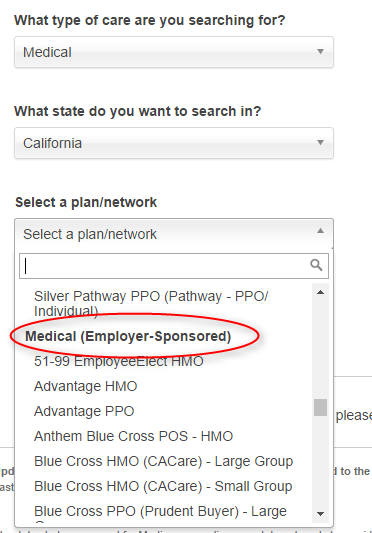Image resolution: width=372 pixels, height=533 pixels.
Task: Open the type of care dropdown
Action: click(x=174, y=52)
